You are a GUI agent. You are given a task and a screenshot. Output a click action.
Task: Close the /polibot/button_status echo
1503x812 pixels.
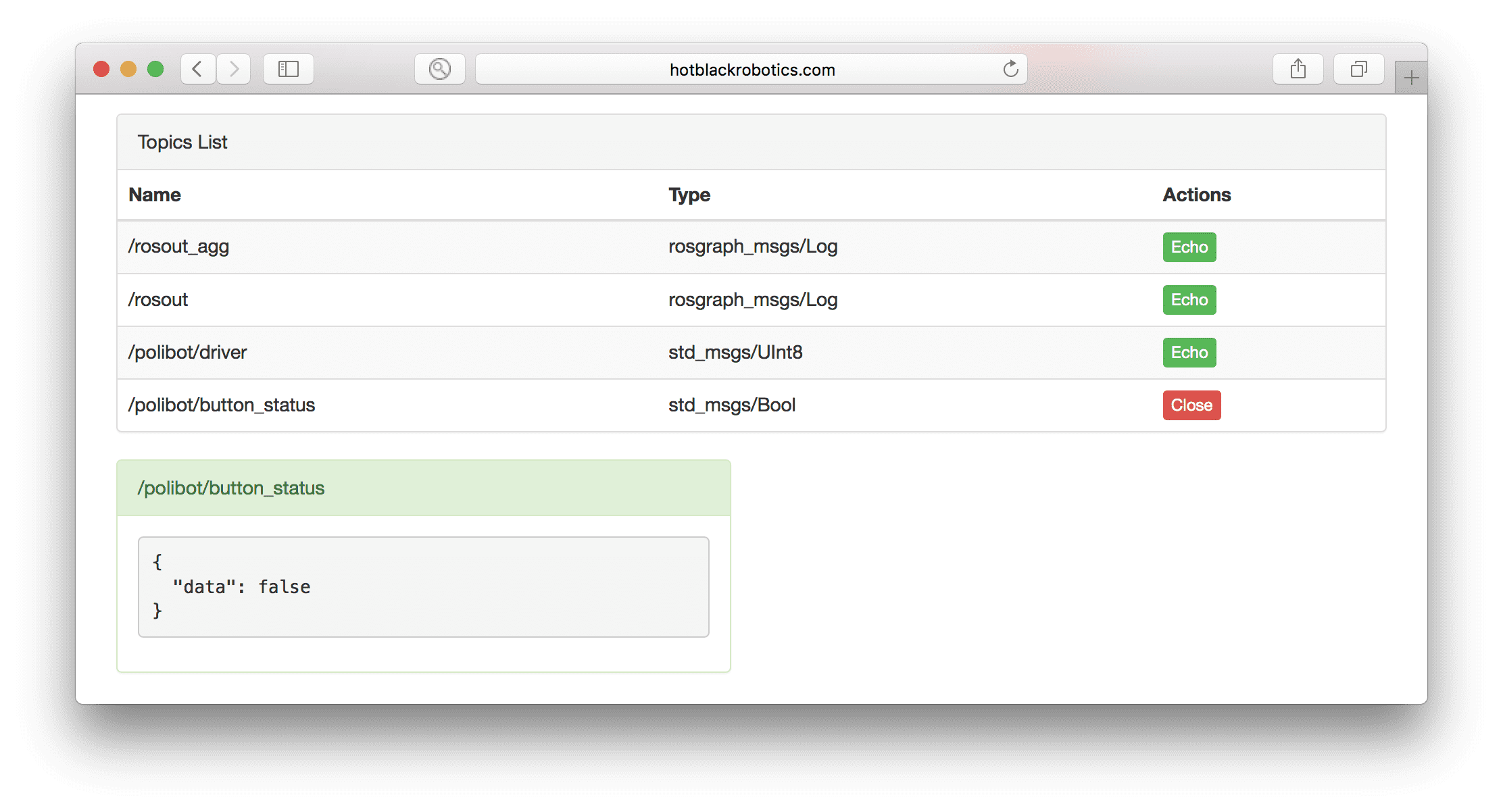[x=1191, y=405]
